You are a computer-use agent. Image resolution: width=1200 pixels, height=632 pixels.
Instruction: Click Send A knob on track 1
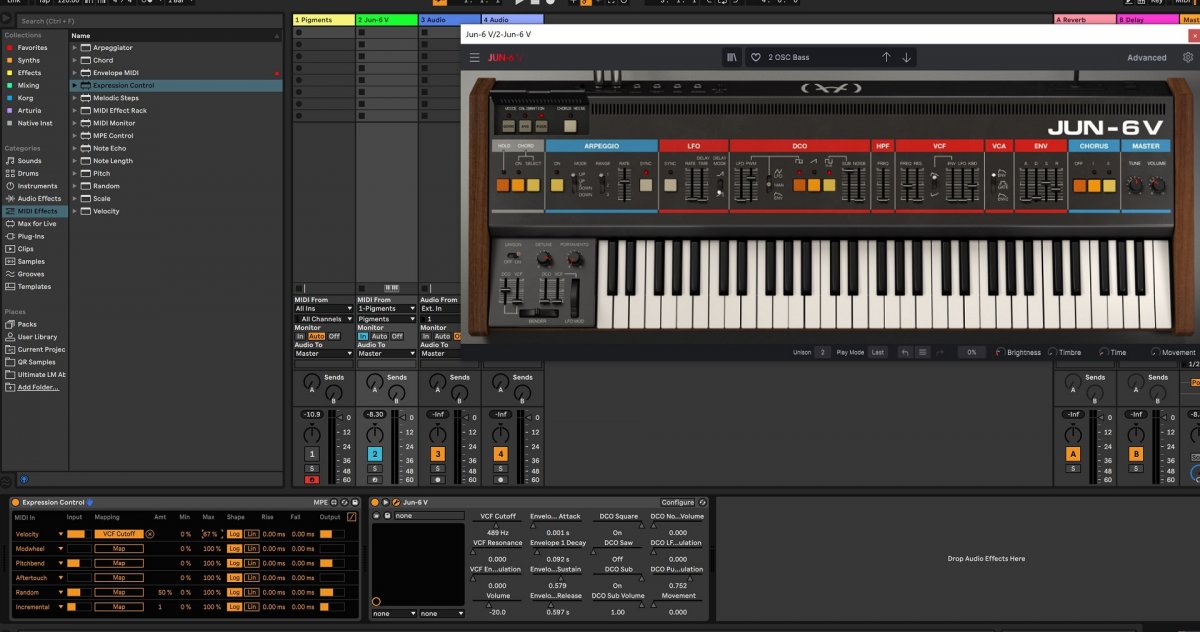pyautogui.click(x=312, y=382)
